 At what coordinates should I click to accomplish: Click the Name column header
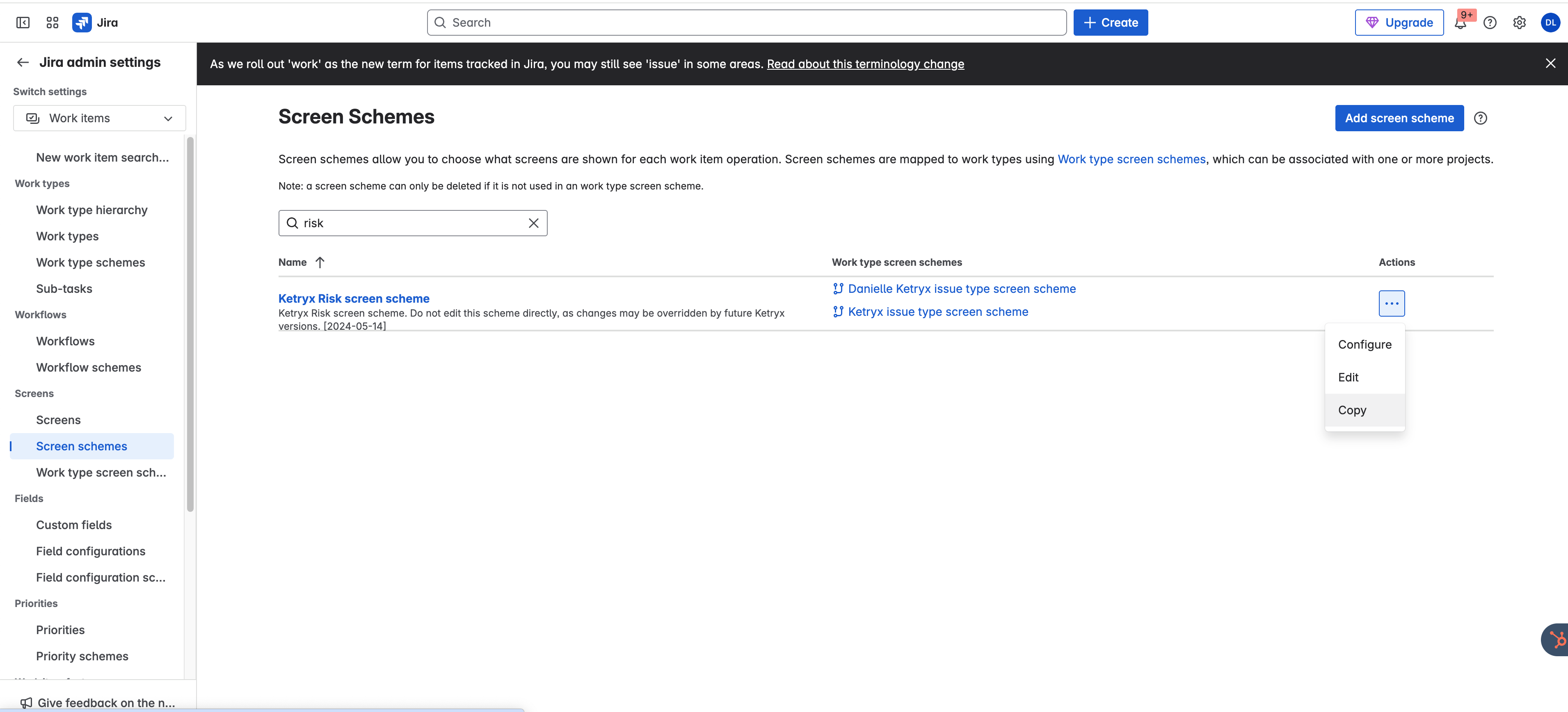point(292,262)
